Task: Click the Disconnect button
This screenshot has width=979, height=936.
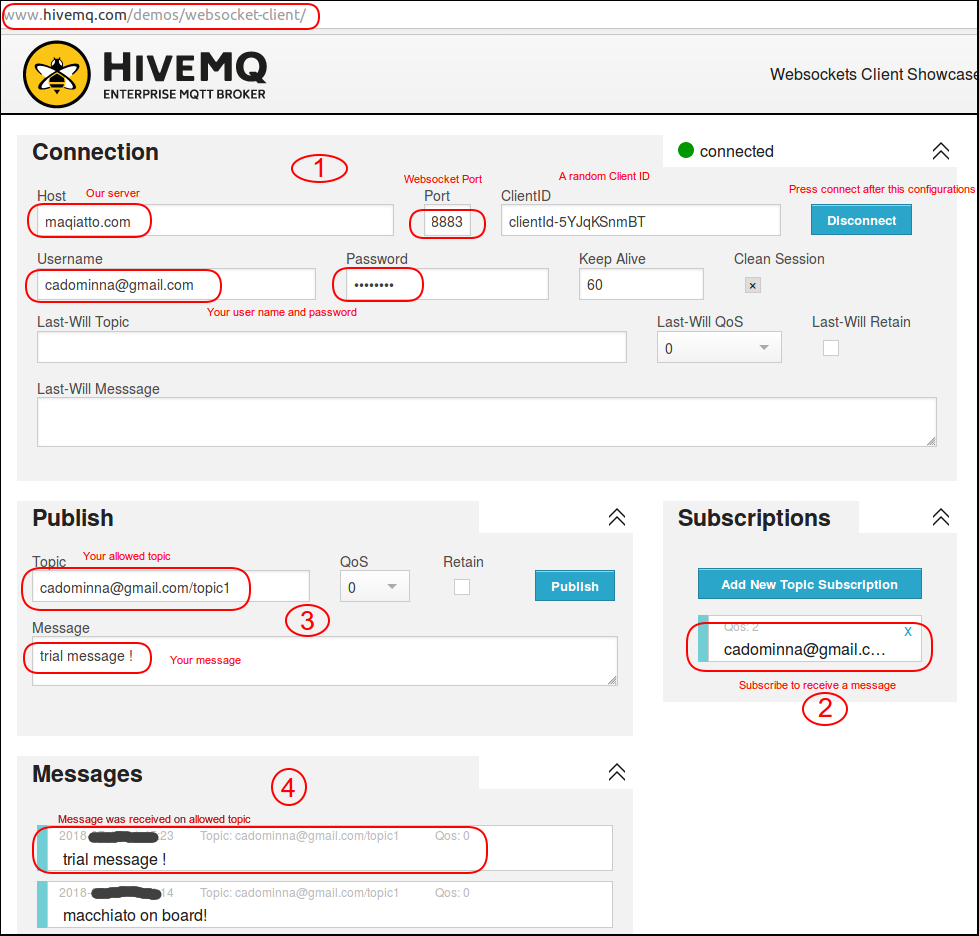Action: [861, 220]
